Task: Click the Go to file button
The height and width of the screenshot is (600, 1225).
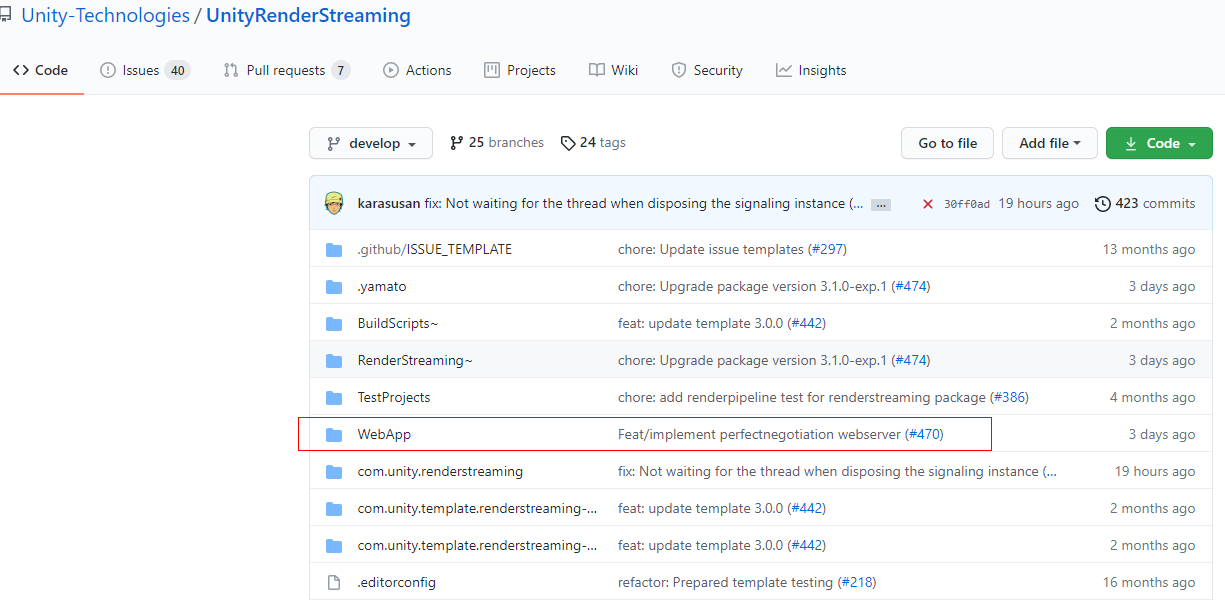Action: [x=947, y=143]
